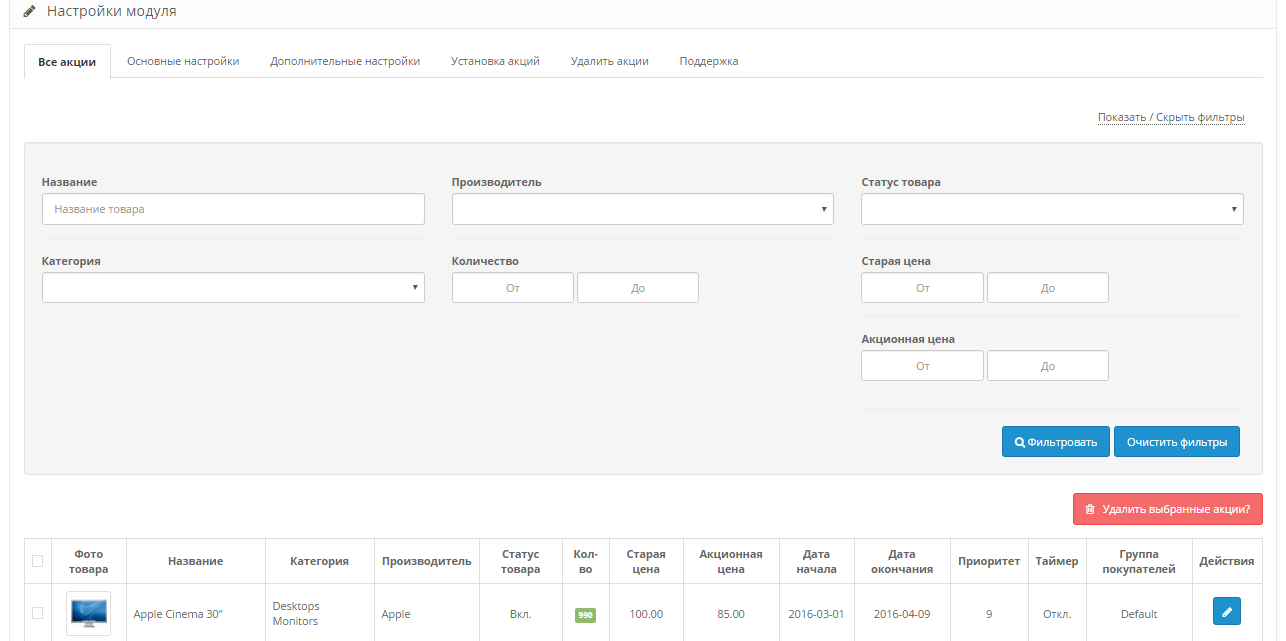The image size is (1286, 641).
Task: Click the Очистить фильтры button
Action: click(1176, 442)
